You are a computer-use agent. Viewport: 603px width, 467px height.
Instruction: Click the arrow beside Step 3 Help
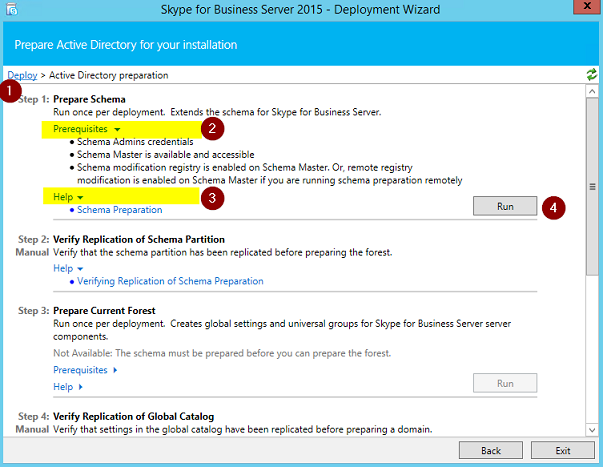pos(80,387)
